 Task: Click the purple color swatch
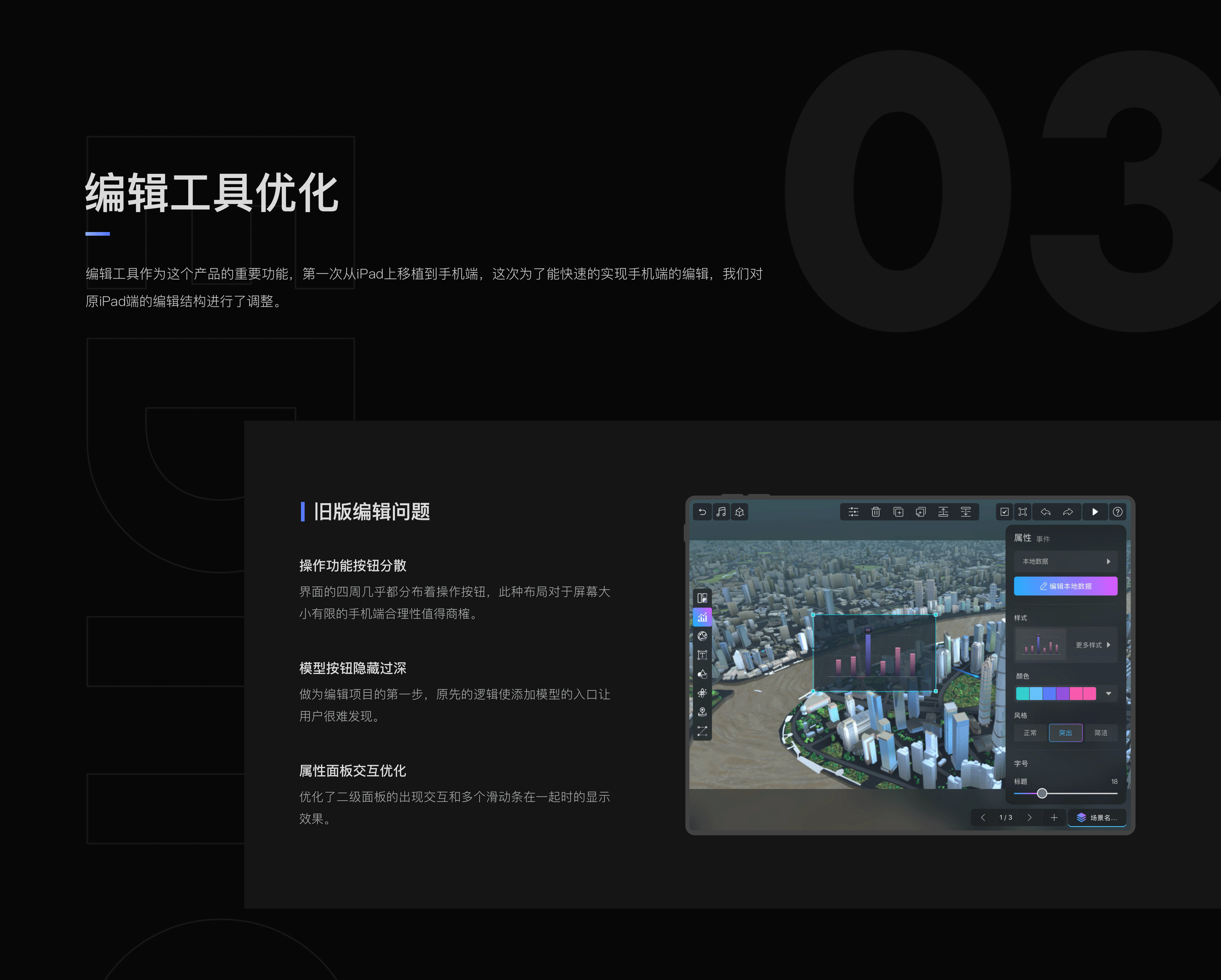[1063, 693]
